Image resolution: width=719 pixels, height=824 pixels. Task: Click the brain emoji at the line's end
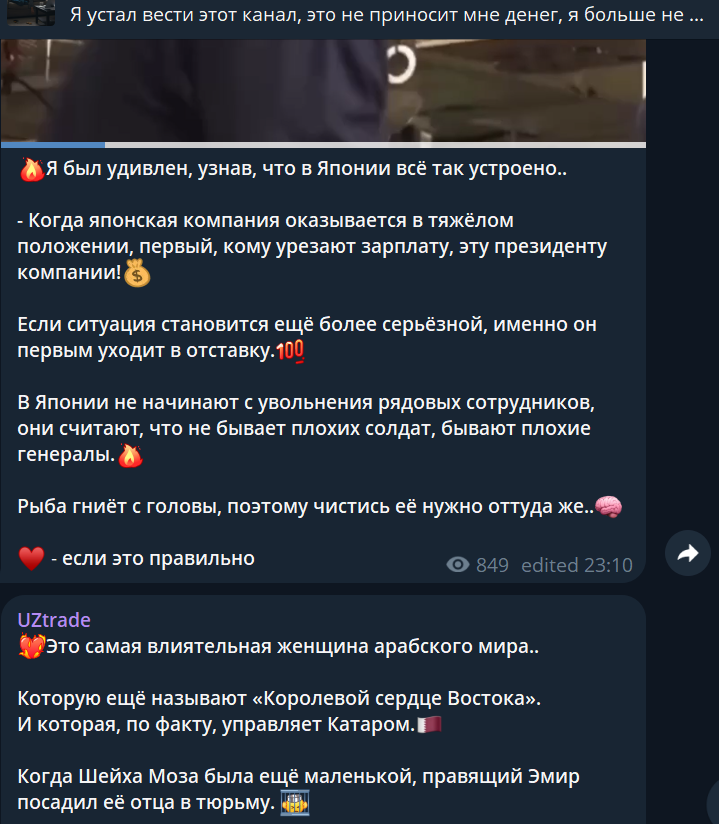(x=609, y=507)
